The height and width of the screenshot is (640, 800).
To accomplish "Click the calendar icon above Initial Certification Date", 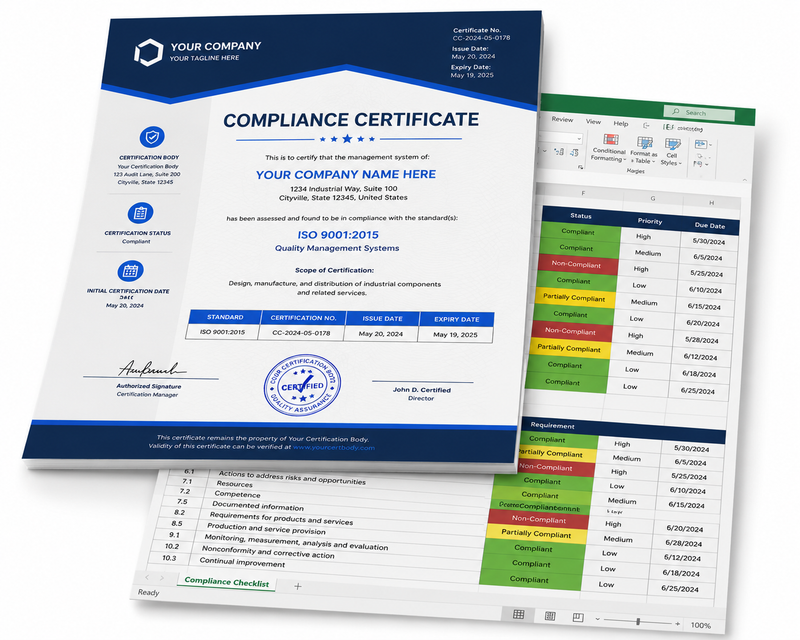I will click(x=131, y=271).
